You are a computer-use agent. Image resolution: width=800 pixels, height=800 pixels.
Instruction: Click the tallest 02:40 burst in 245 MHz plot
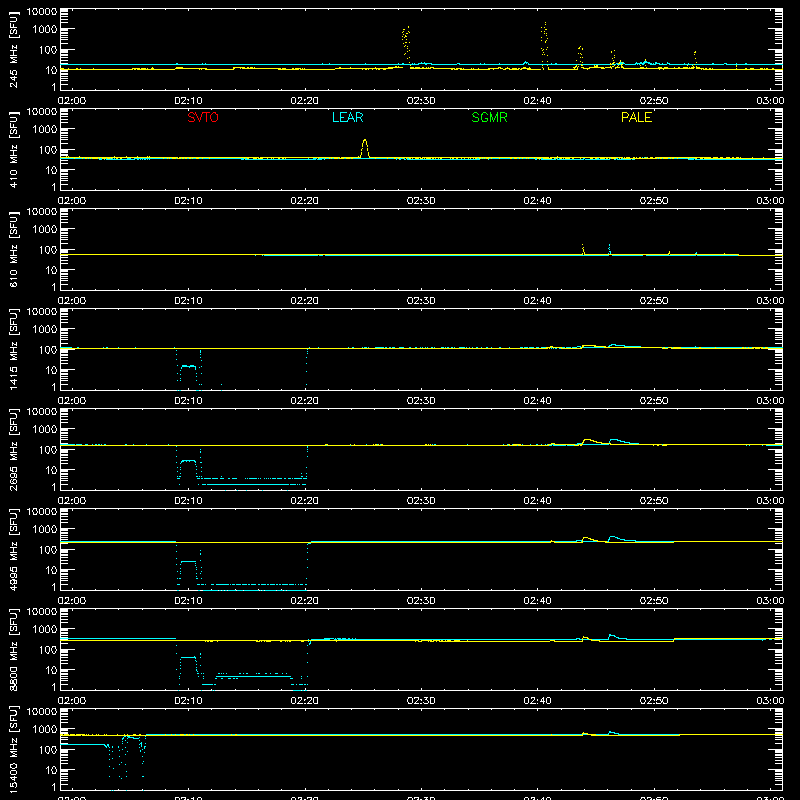click(x=544, y=43)
